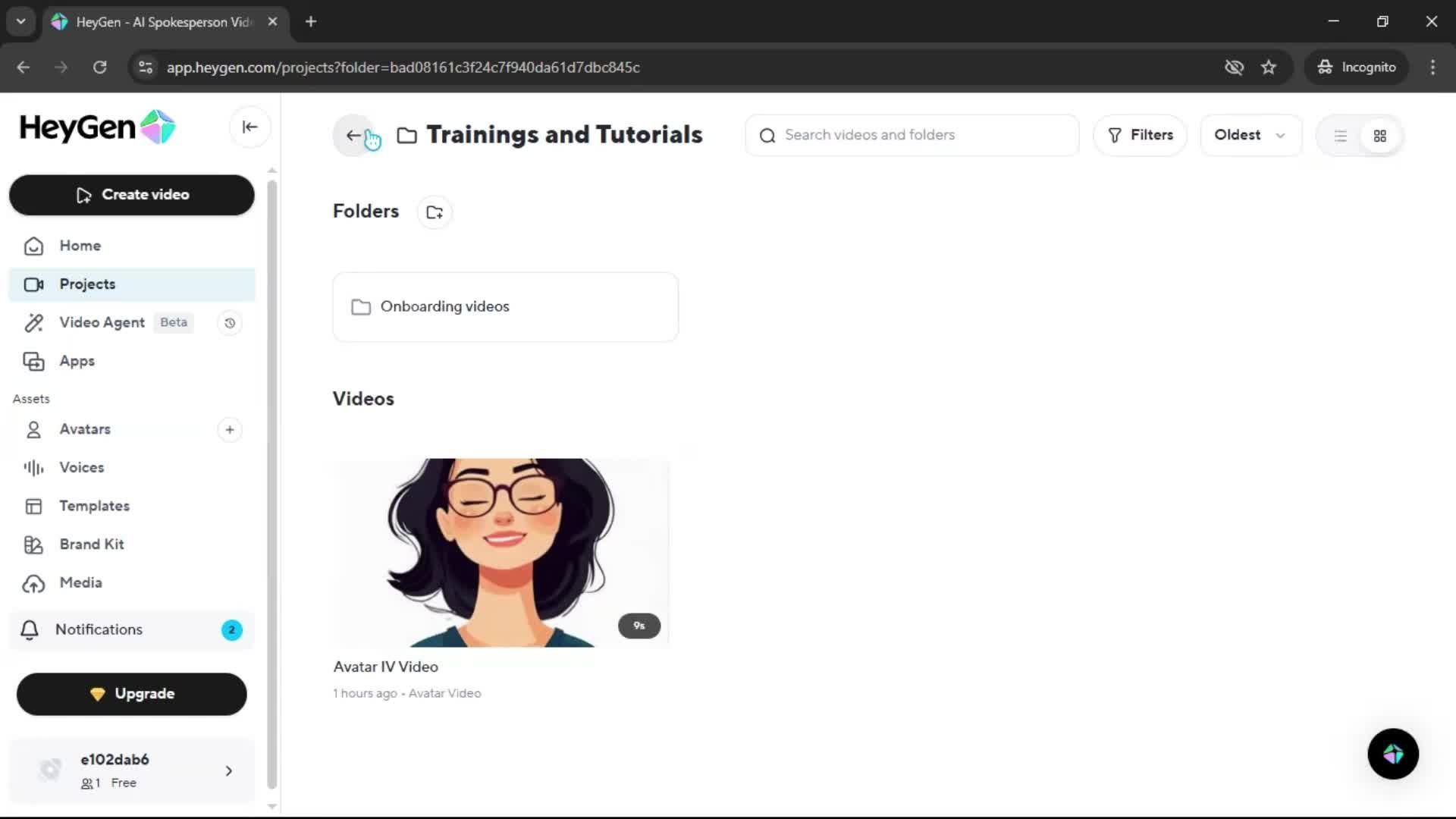The image size is (1456, 819).
Task: Open Video Agent history clock icon
Action: click(230, 323)
